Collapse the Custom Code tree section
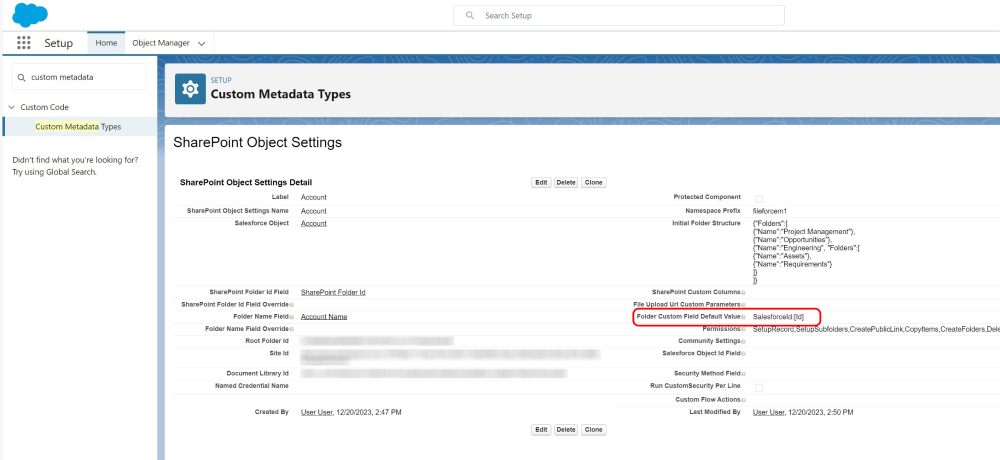This screenshot has height=460, width=1000. point(11,107)
